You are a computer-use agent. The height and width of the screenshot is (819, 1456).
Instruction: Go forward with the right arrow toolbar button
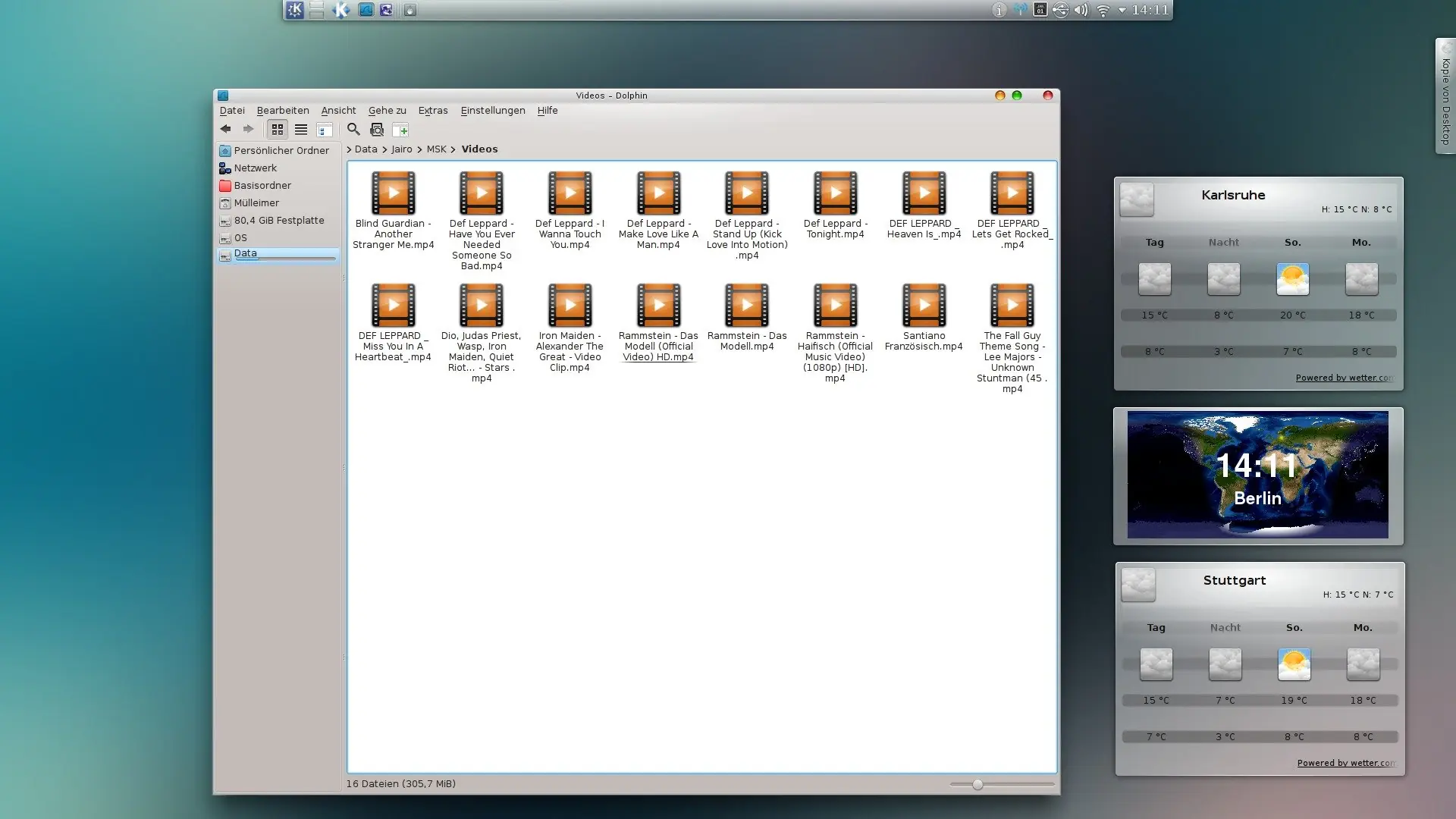[248, 130]
